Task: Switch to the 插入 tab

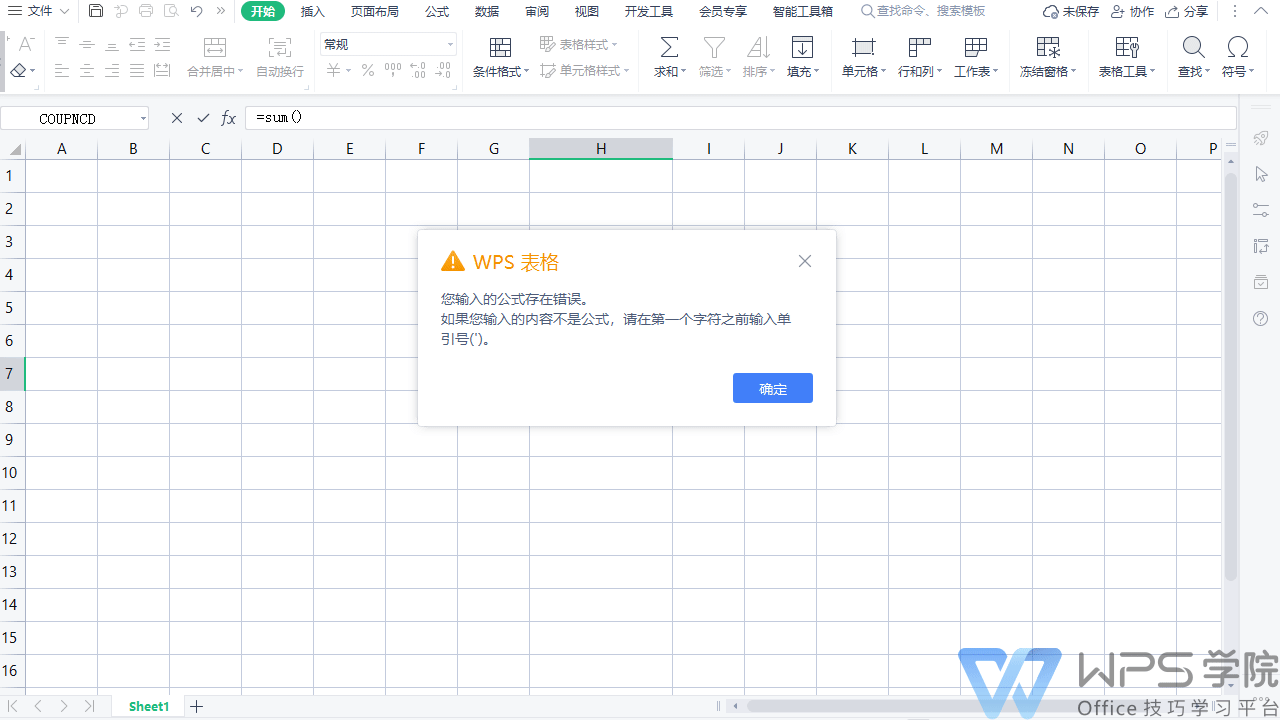Action: pyautogui.click(x=313, y=12)
